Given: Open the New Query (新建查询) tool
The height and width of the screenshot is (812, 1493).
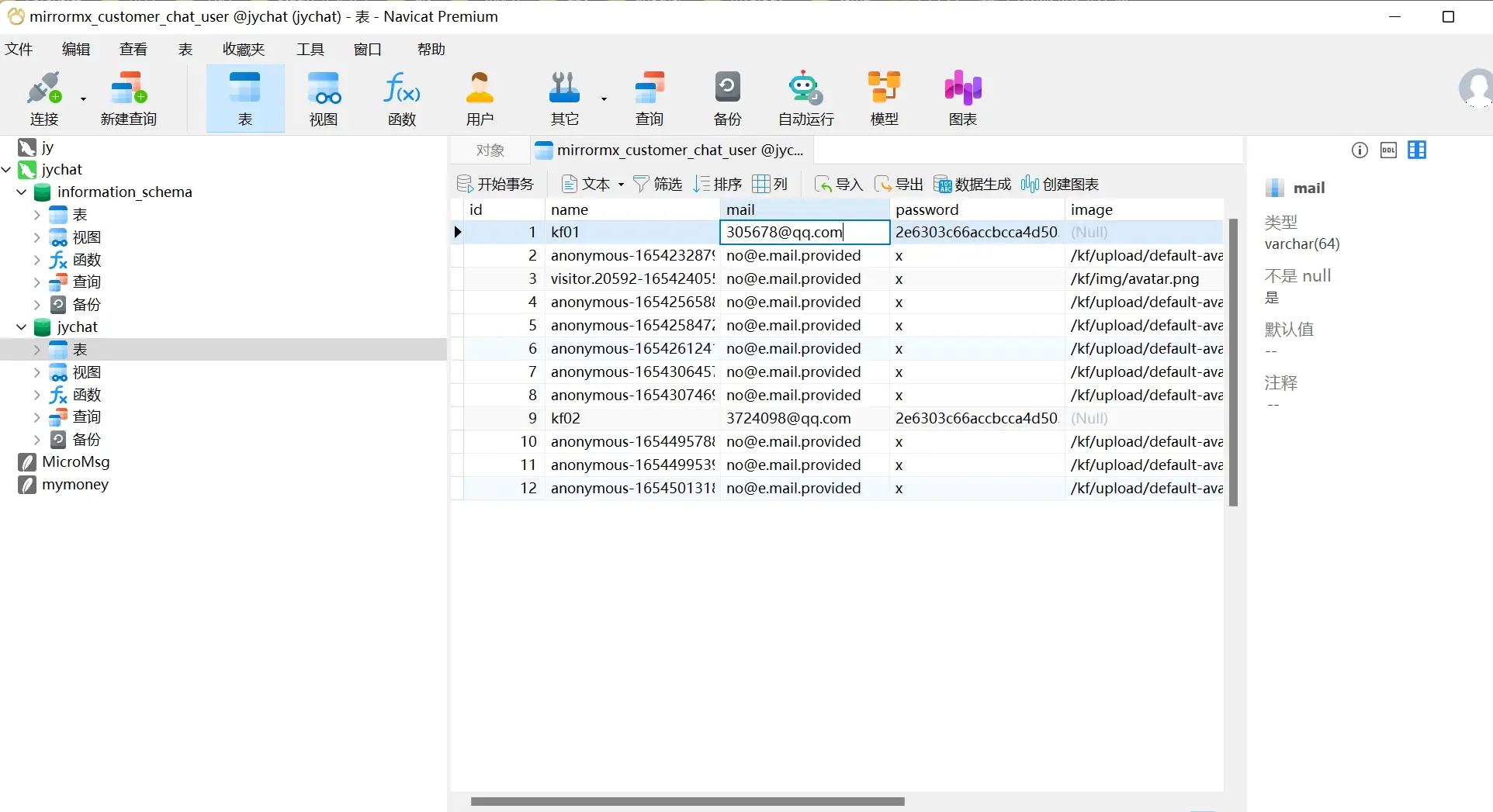Looking at the screenshot, I should (x=129, y=98).
